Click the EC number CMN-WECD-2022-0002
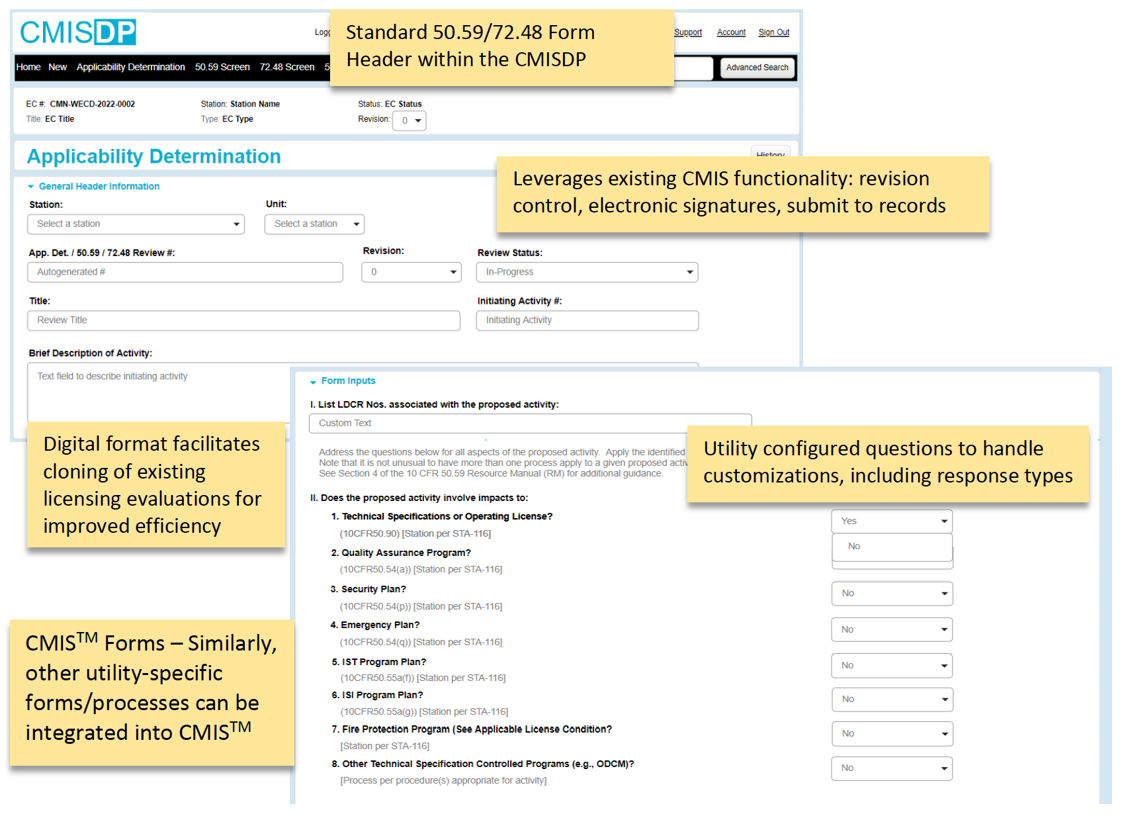The image size is (1126, 818). point(92,104)
